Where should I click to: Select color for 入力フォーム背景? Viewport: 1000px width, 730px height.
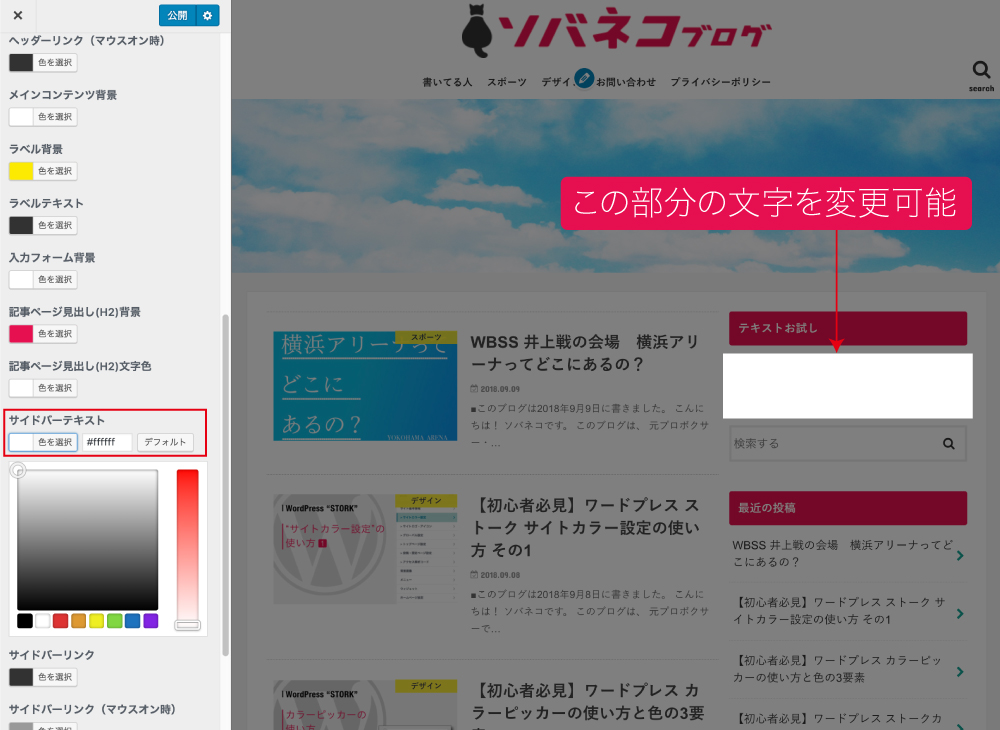43,279
